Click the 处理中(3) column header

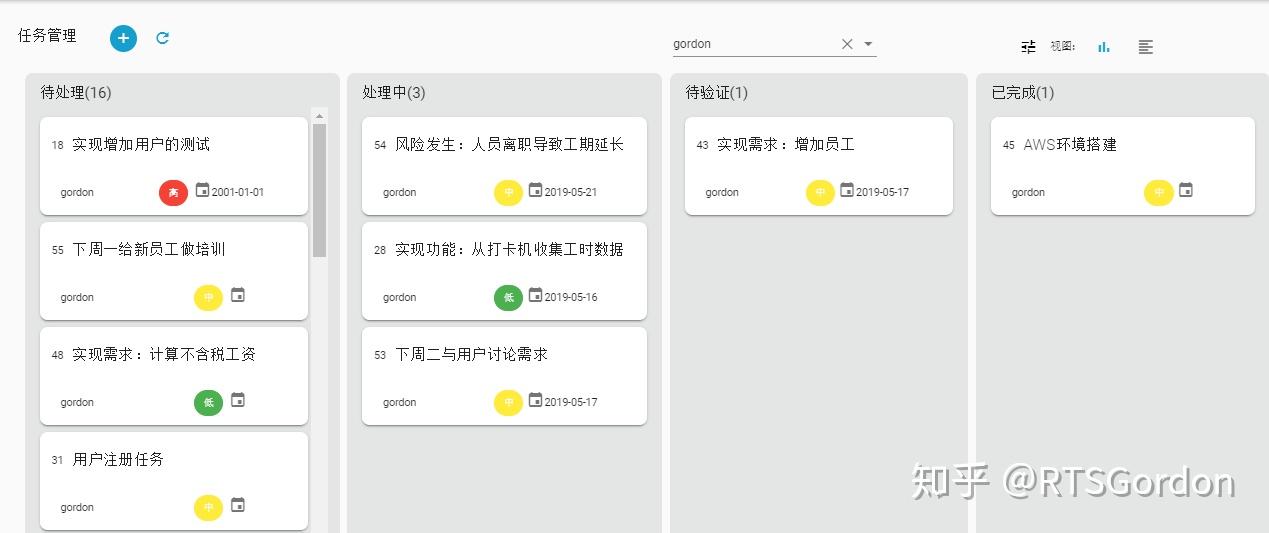coord(394,92)
